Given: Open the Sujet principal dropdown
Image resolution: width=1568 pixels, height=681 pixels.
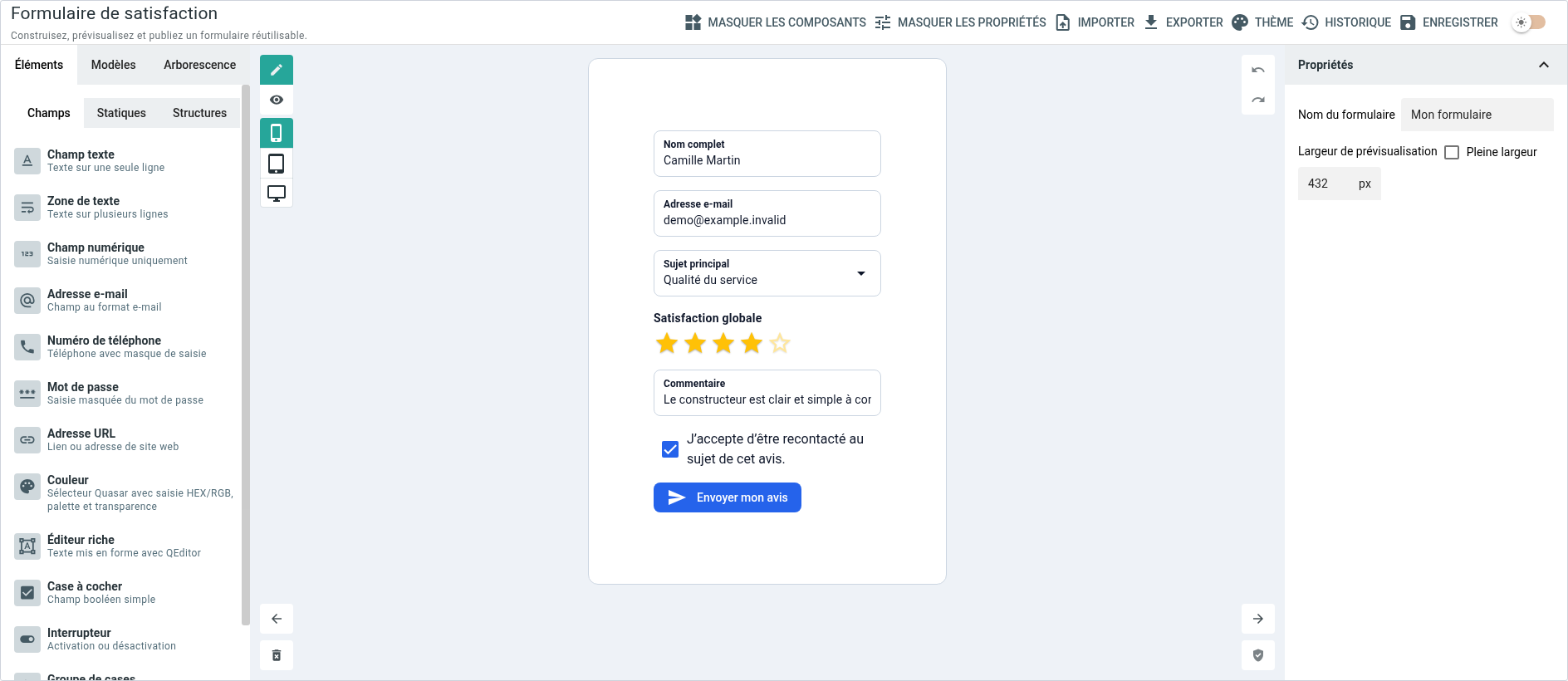Looking at the screenshot, I should (767, 273).
